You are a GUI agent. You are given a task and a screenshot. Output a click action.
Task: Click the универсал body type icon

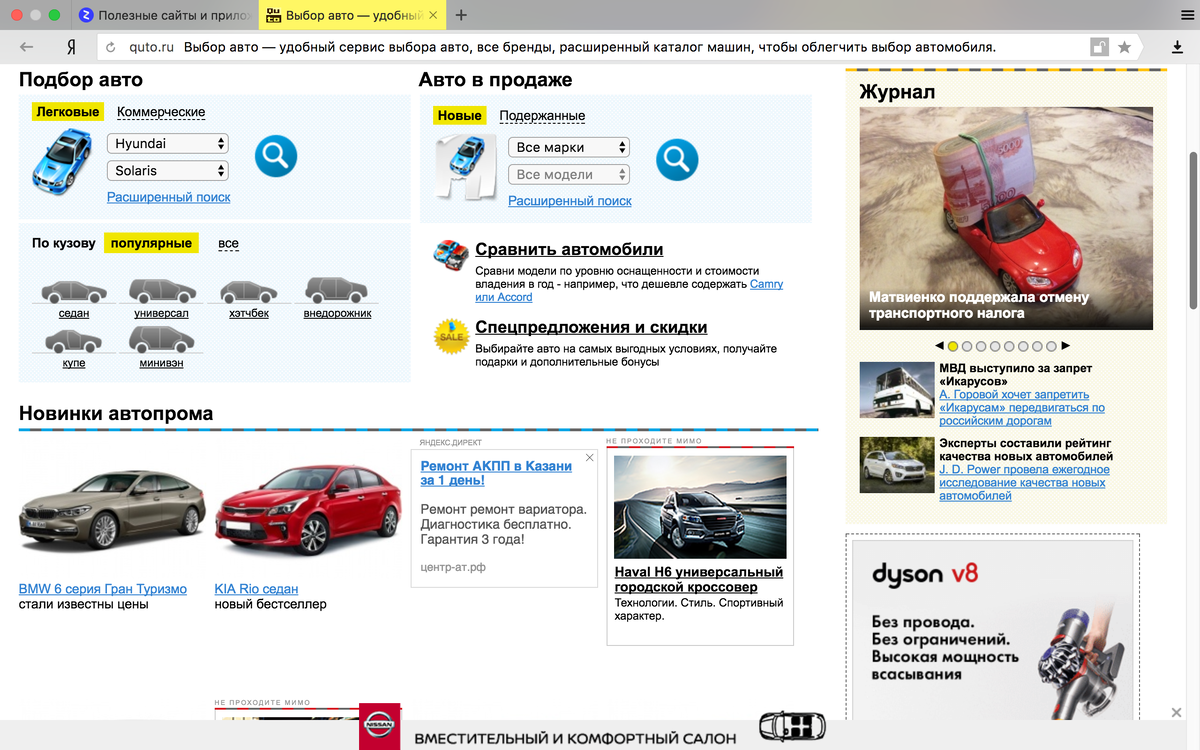pos(161,291)
